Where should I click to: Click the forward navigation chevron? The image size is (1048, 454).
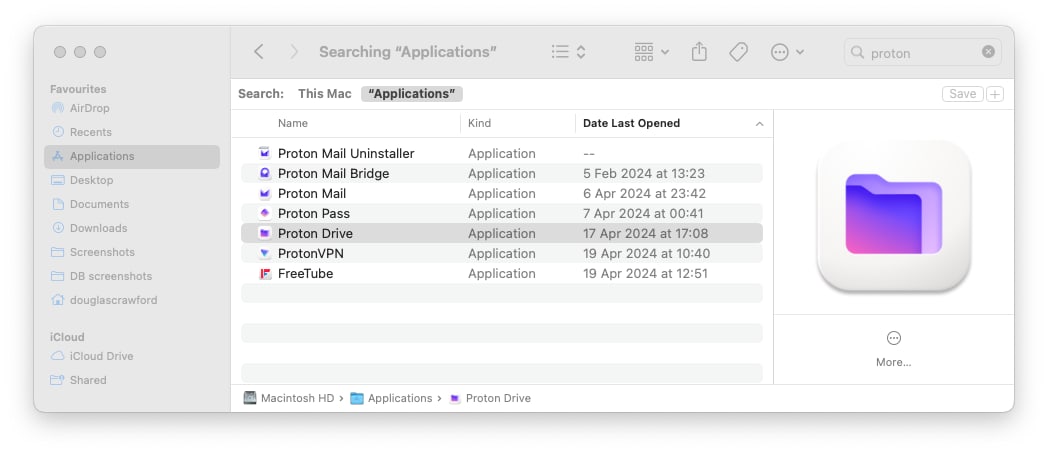pyautogui.click(x=293, y=51)
